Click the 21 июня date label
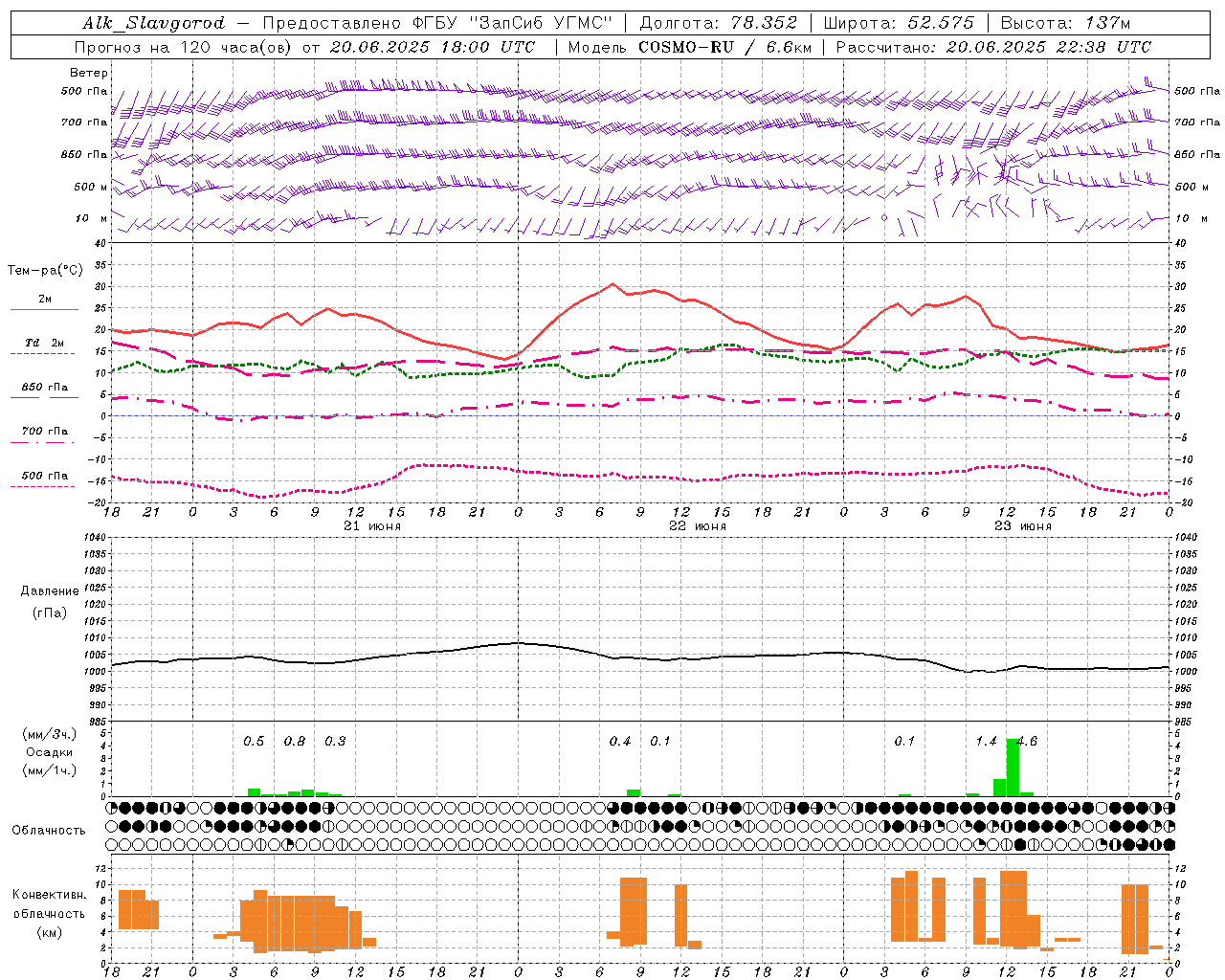This screenshot has height=980, width=1225. 372,526
